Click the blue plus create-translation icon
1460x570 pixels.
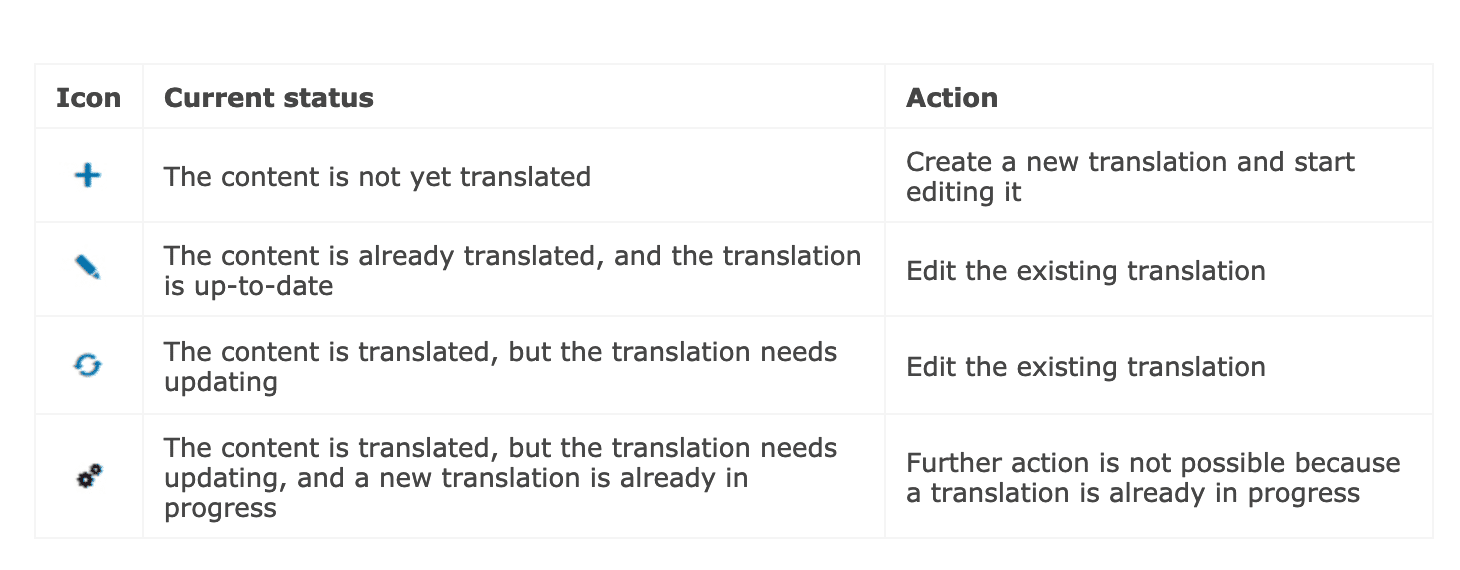coord(88,177)
